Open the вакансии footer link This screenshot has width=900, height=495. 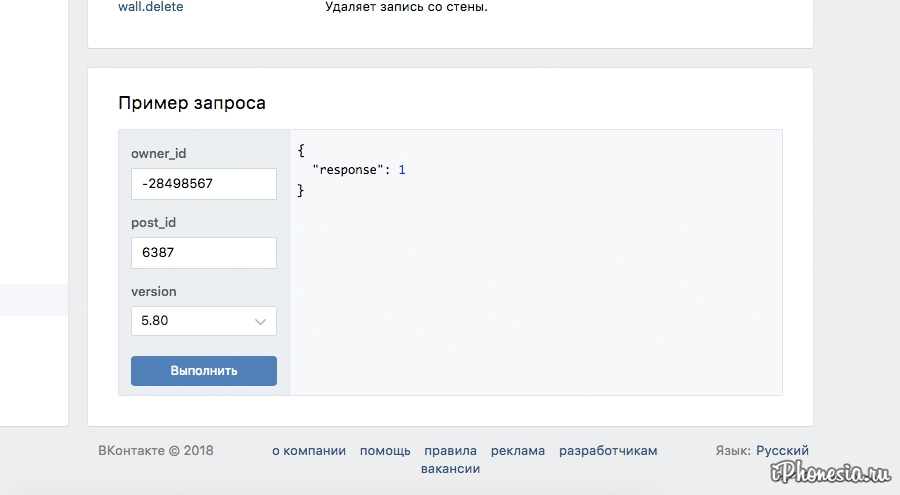451,469
